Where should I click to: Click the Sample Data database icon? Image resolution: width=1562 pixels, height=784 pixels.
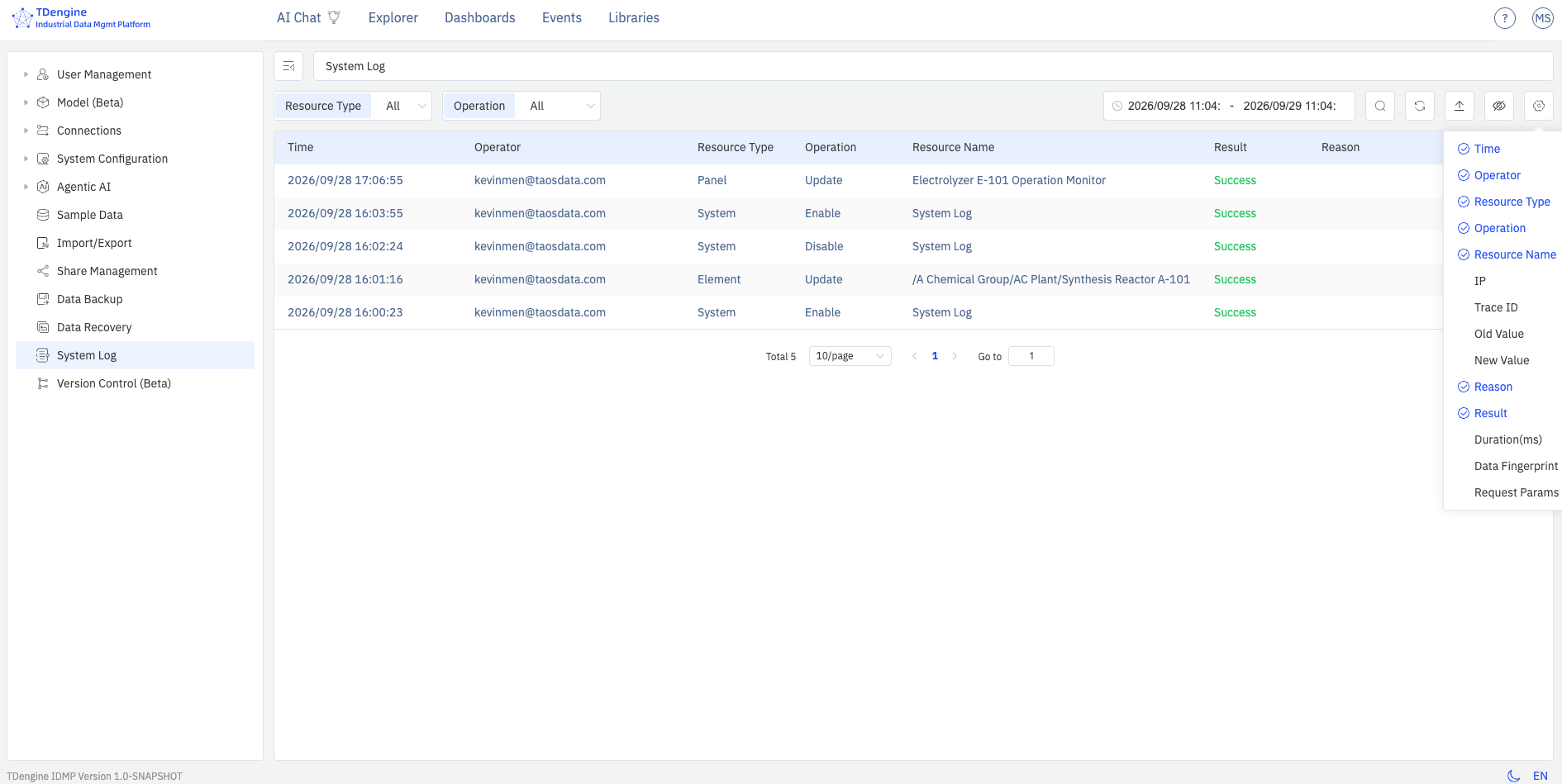[43, 215]
